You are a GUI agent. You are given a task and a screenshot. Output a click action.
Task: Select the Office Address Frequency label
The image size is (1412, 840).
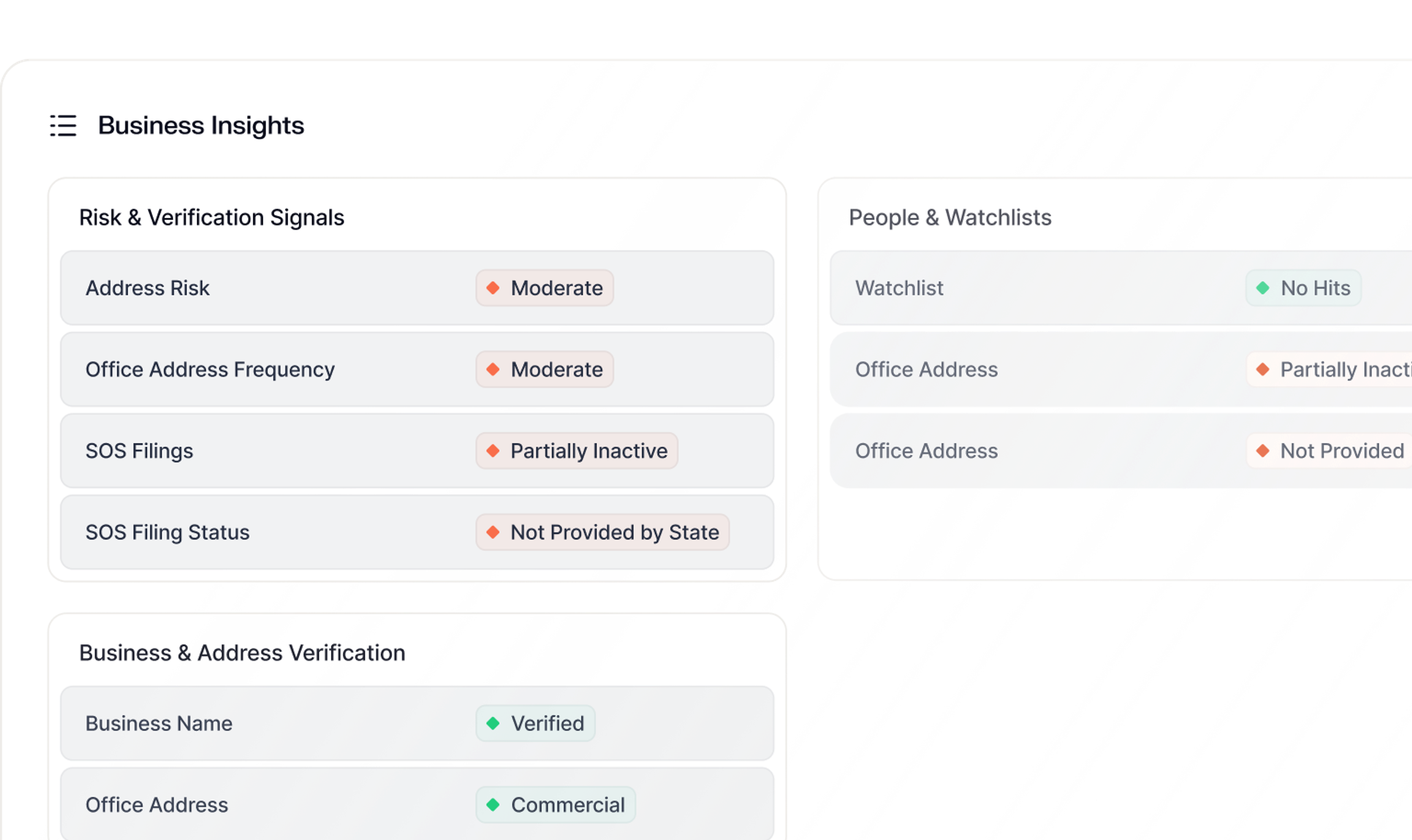point(210,369)
